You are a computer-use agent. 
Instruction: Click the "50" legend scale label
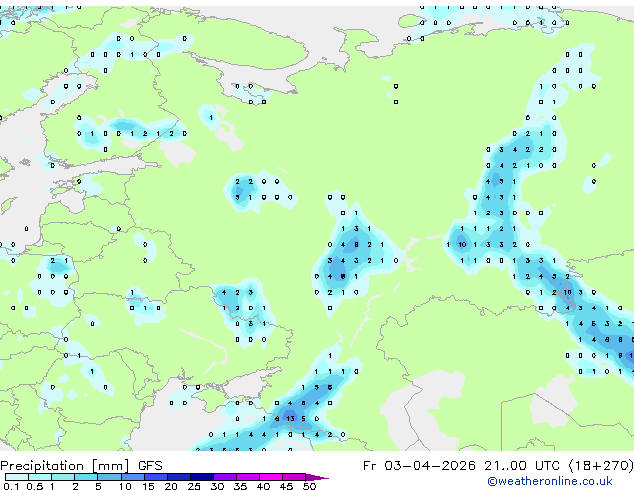[x=309, y=486]
